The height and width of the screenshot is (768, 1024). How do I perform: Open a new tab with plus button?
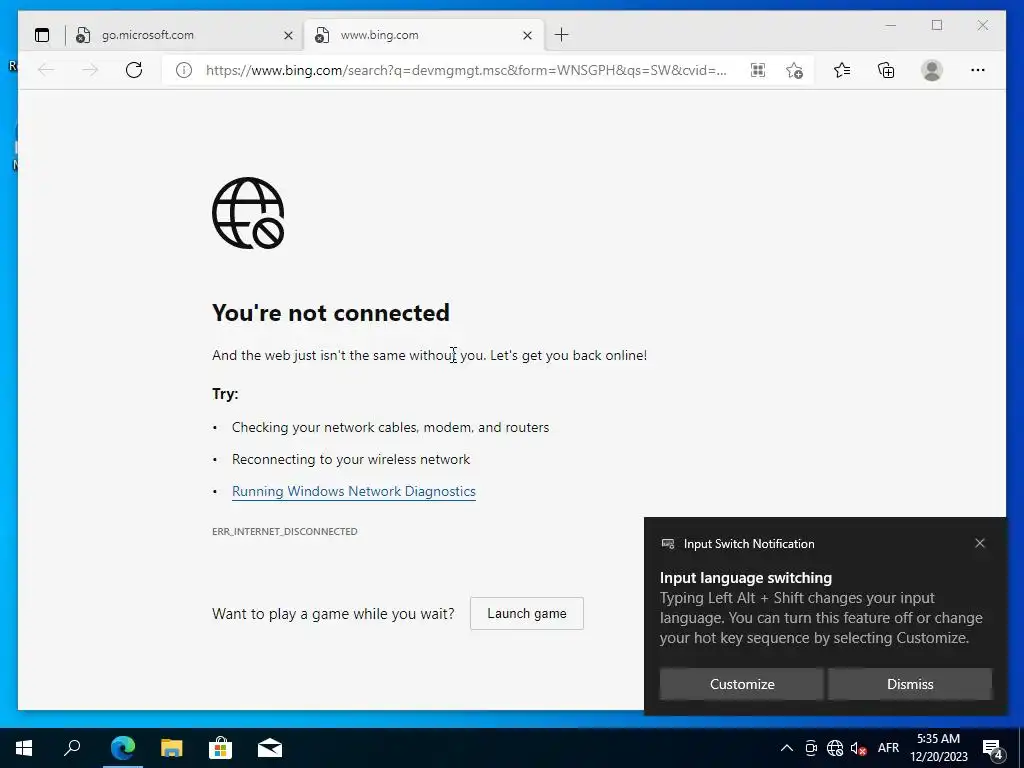(562, 35)
